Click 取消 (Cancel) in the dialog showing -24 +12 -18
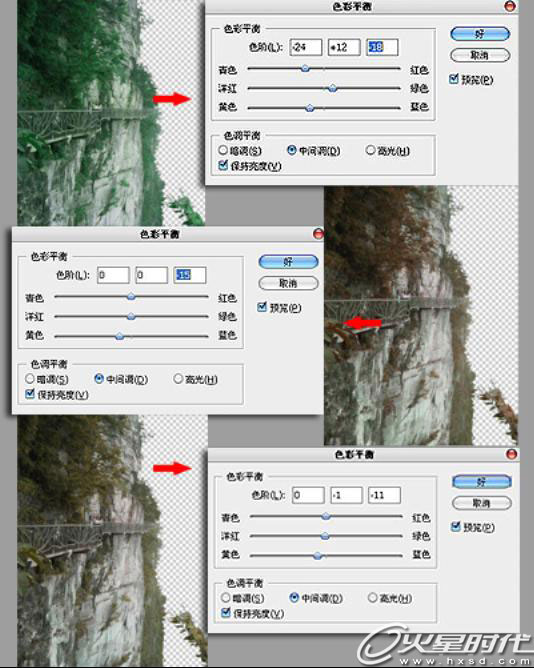This screenshot has width=534, height=668. (479, 55)
